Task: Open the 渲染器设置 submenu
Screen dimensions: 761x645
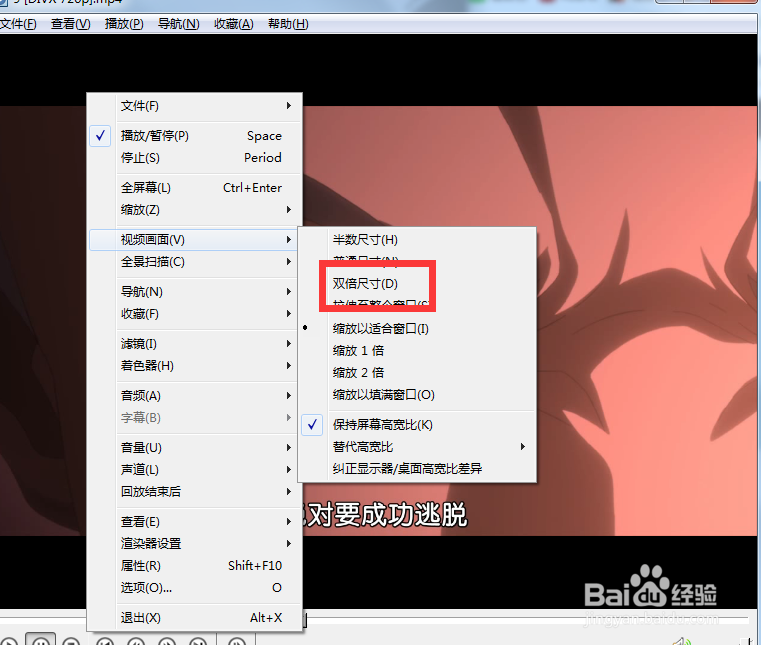Action: click(x=194, y=544)
